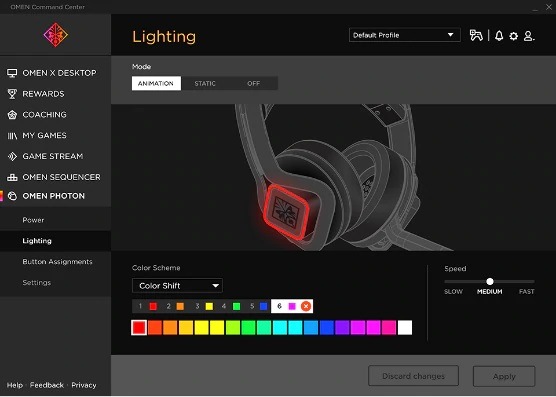Select the OMEN PHOTON device entry
This screenshot has height=397, width=556.
point(55,196)
